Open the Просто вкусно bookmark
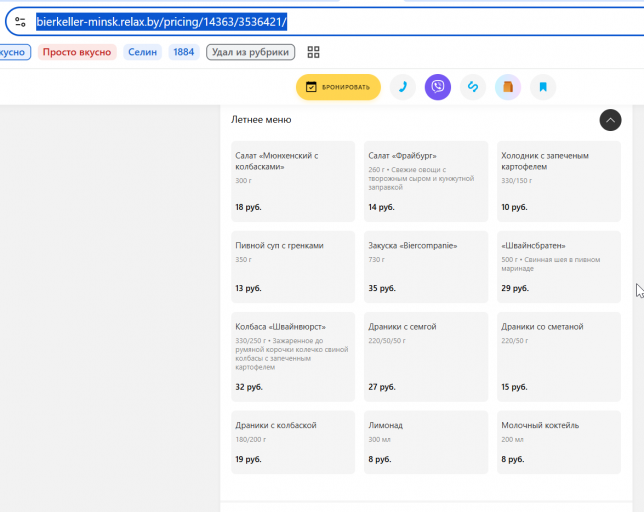The width and height of the screenshot is (644, 512). (77, 52)
